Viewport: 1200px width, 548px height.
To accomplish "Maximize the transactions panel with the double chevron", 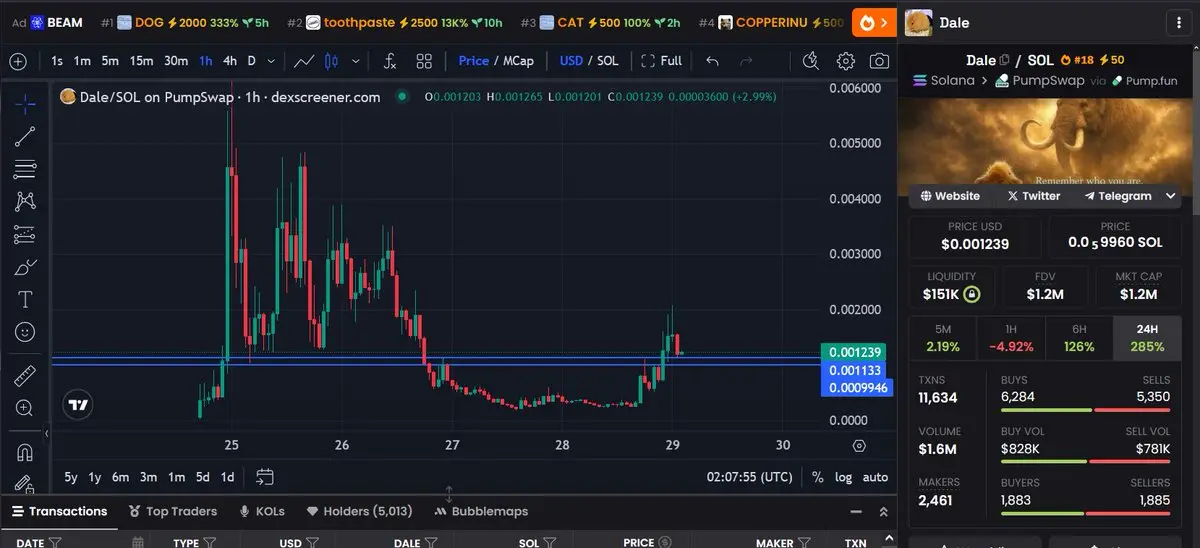I will click(x=883, y=511).
